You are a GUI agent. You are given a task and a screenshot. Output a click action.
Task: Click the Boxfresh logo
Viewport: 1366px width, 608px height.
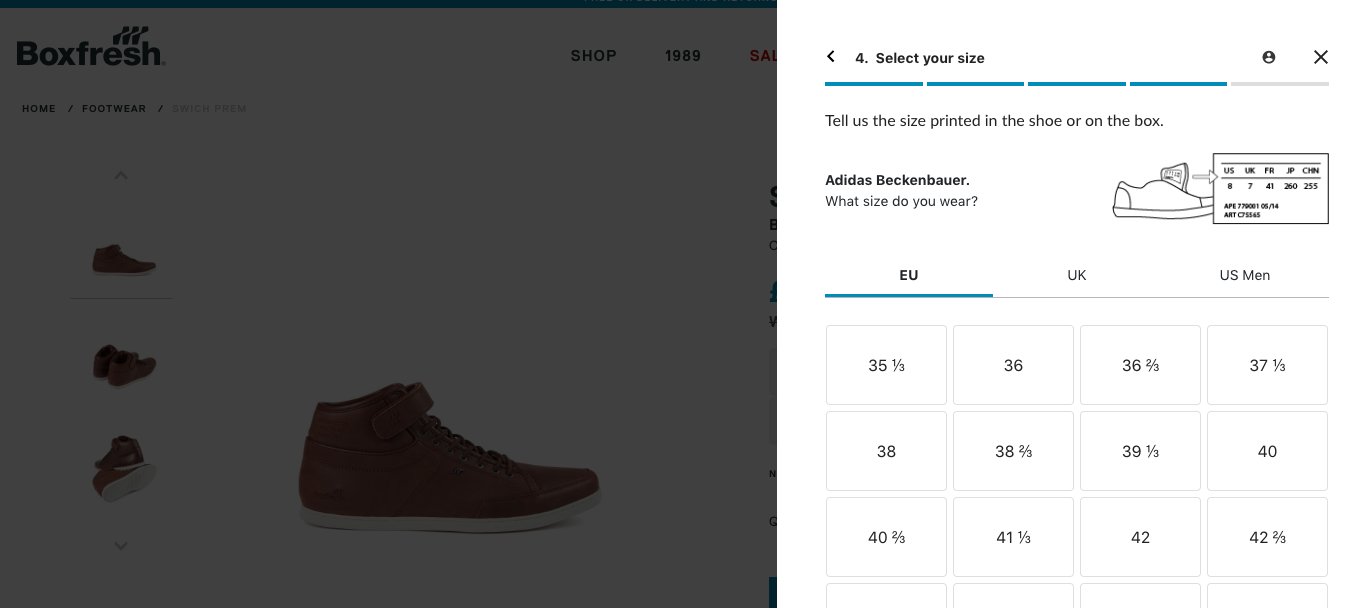[x=90, y=47]
